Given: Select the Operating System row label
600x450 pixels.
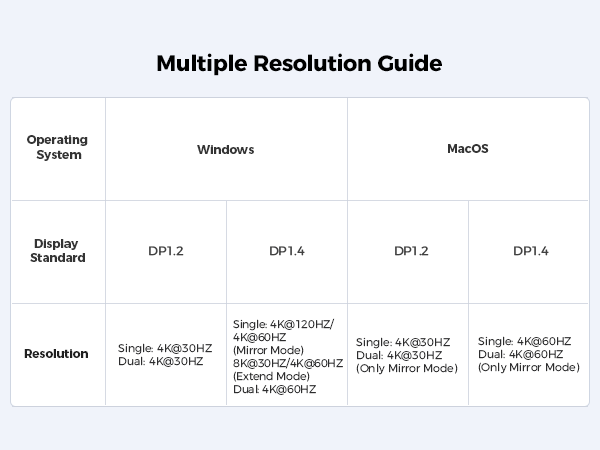Looking at the screenshot, I should (x=57, y=147).
